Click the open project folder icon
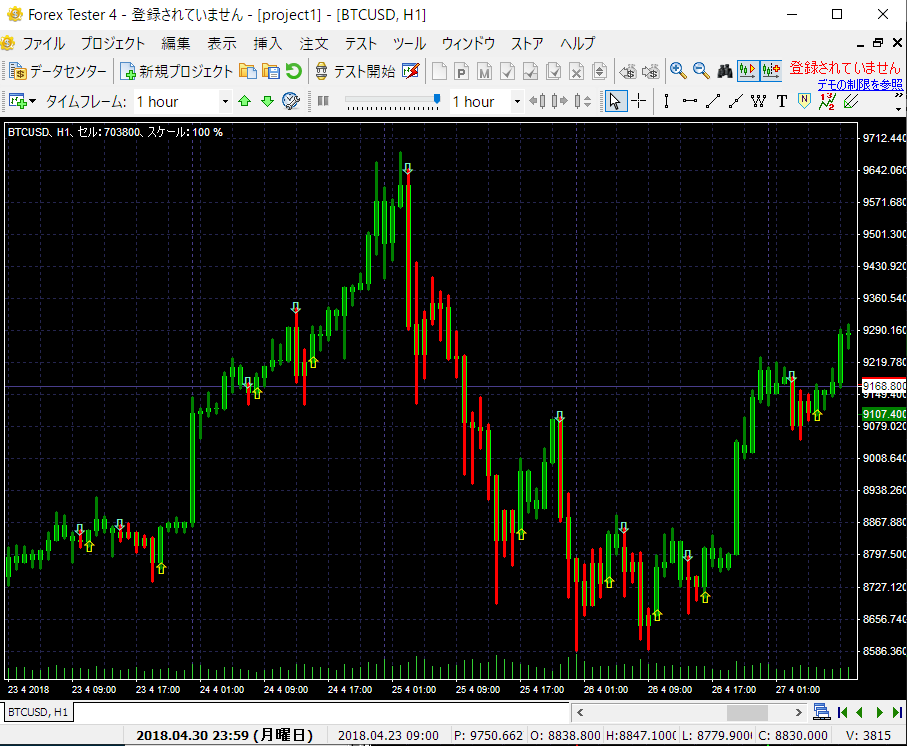Screen dimensions: 907x746 point(248,71)
